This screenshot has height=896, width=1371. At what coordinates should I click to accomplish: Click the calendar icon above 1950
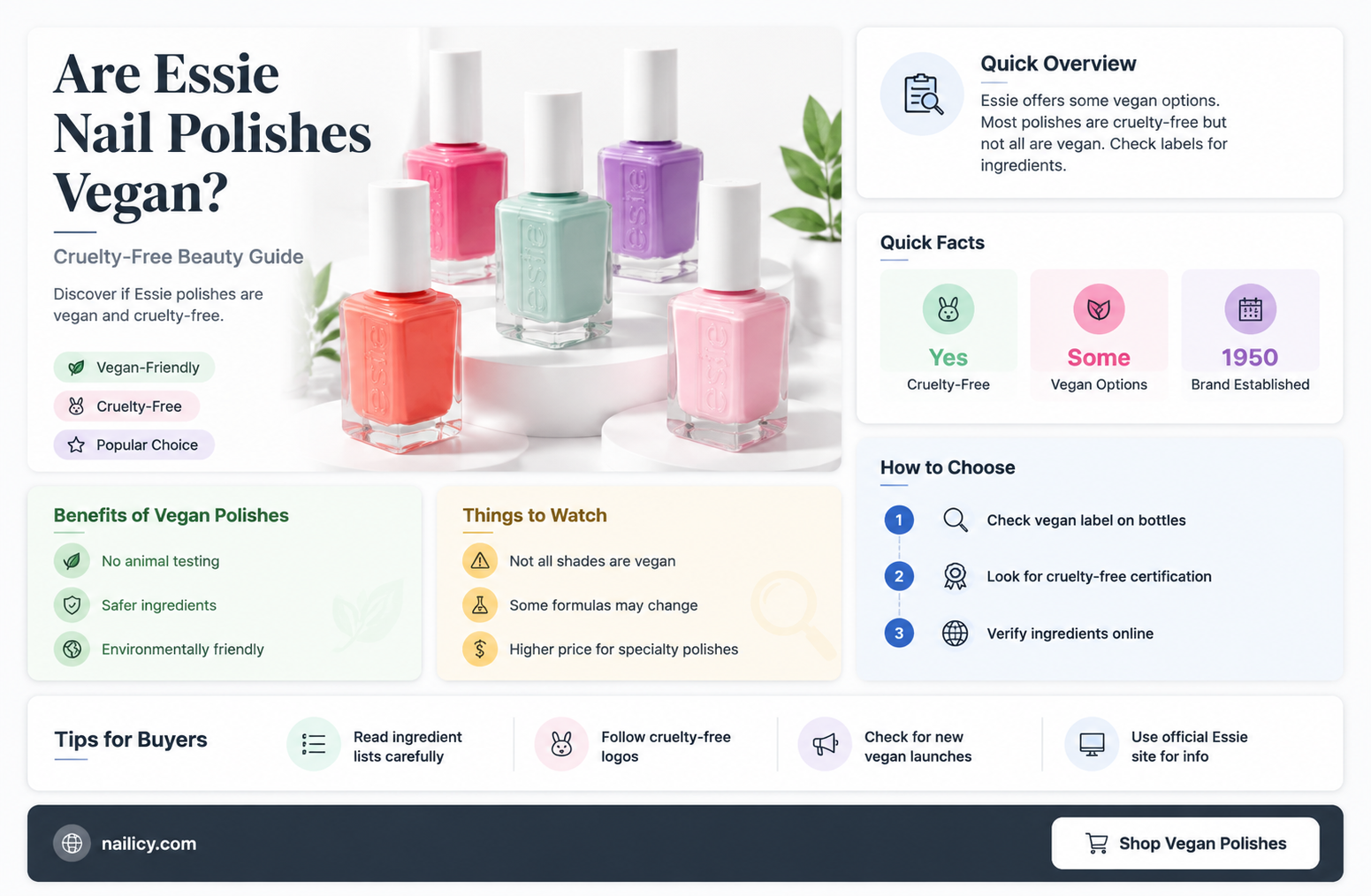pos(1250,309)
